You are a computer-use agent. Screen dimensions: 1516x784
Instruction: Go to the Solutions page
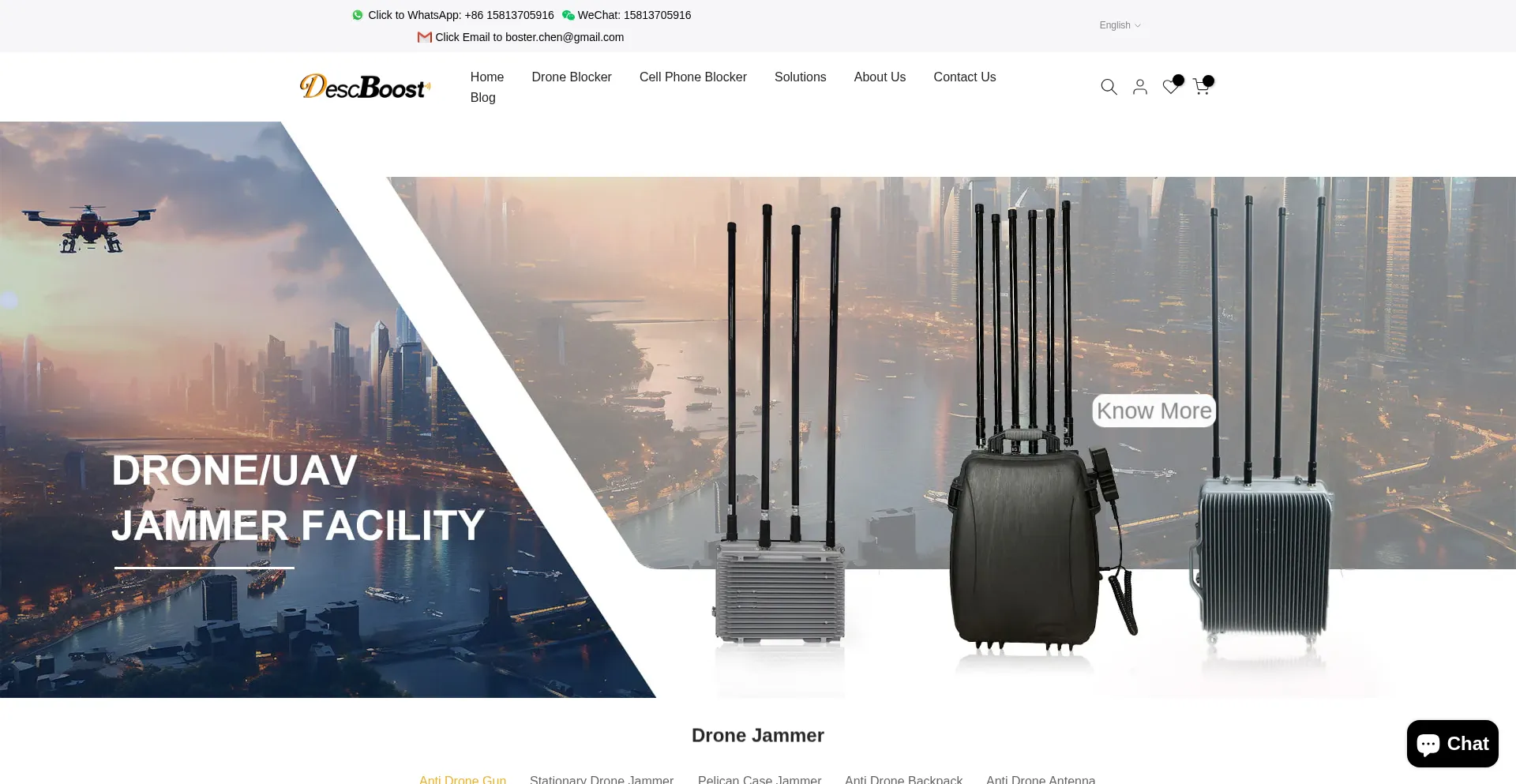pyautogui.click(x=800, y=77)
